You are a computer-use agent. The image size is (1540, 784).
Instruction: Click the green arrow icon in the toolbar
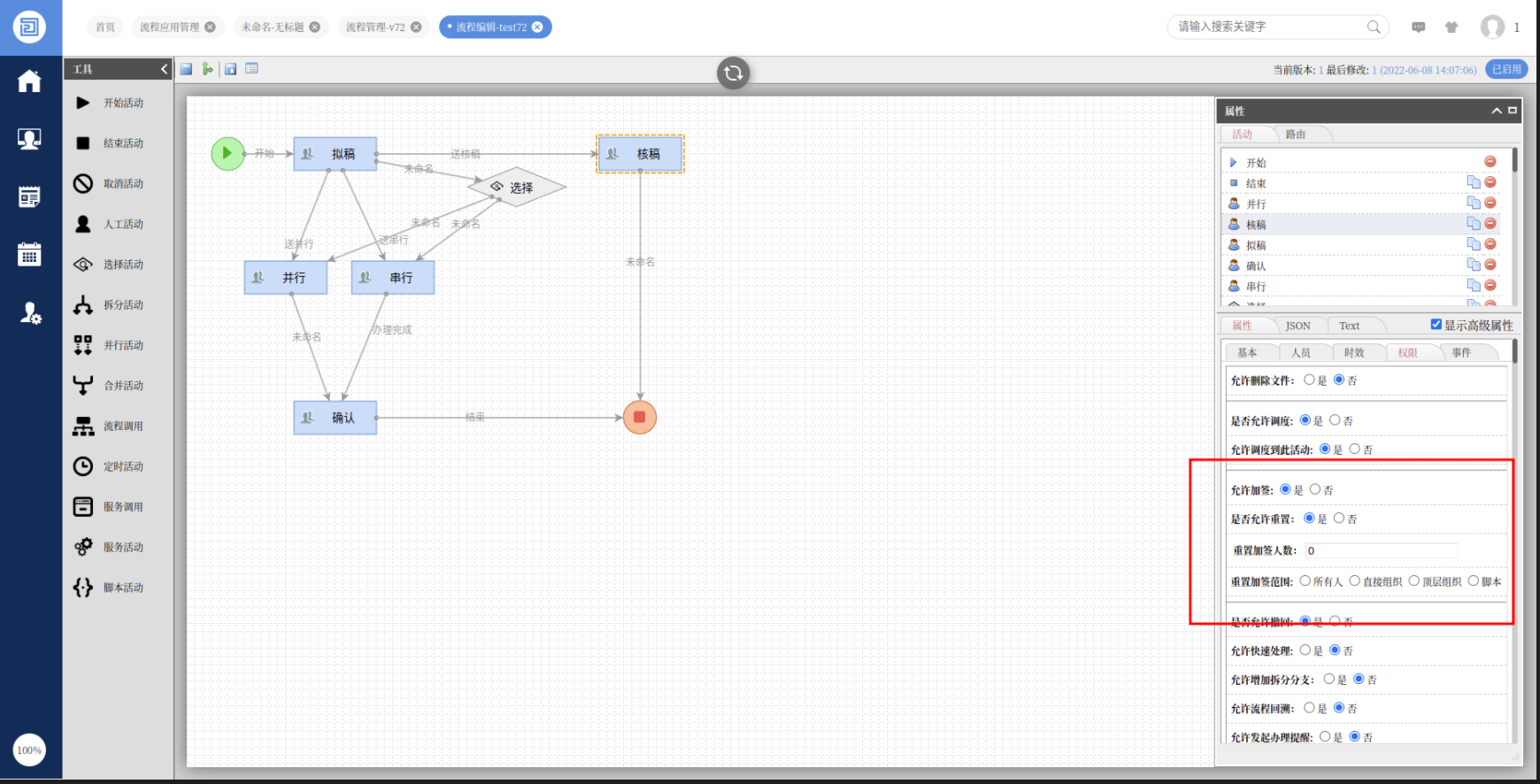pos(207,69)
